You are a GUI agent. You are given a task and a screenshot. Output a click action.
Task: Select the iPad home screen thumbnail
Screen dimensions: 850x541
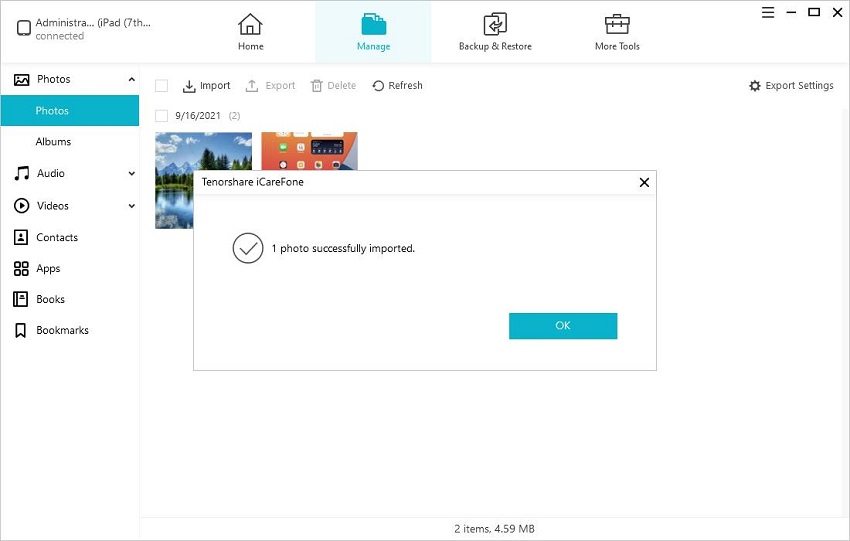309,151
